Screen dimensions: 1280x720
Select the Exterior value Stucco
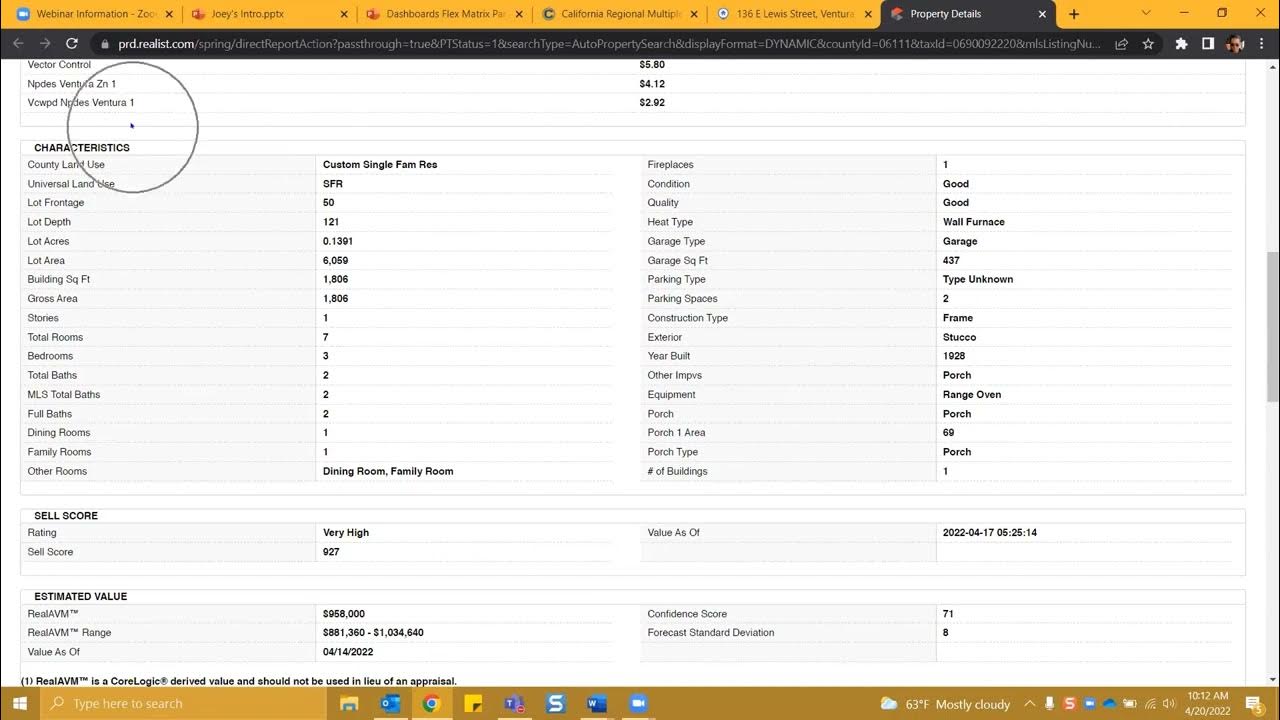[x=960, y=338]
